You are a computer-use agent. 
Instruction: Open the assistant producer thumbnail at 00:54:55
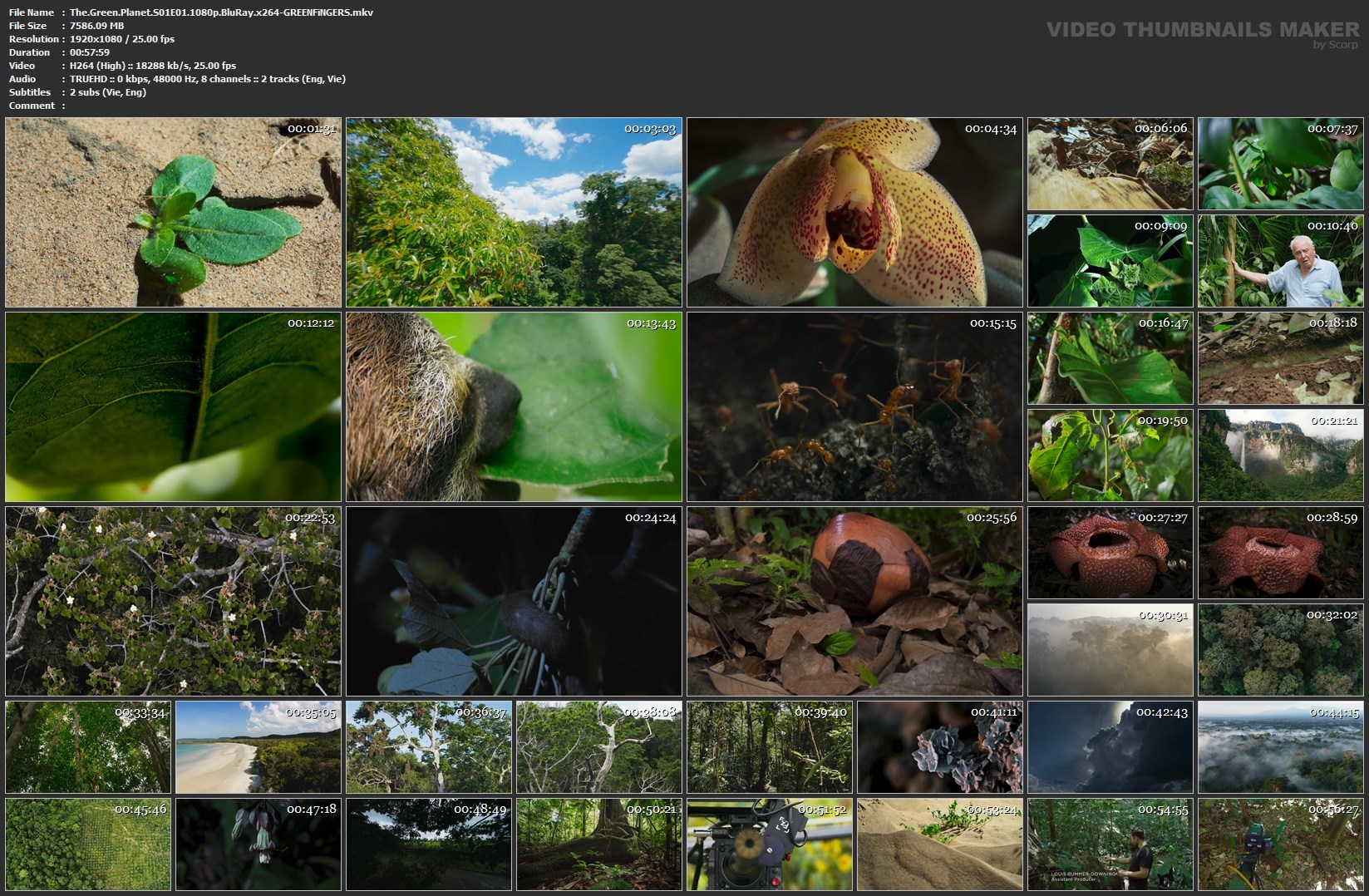coord(1110,844)
